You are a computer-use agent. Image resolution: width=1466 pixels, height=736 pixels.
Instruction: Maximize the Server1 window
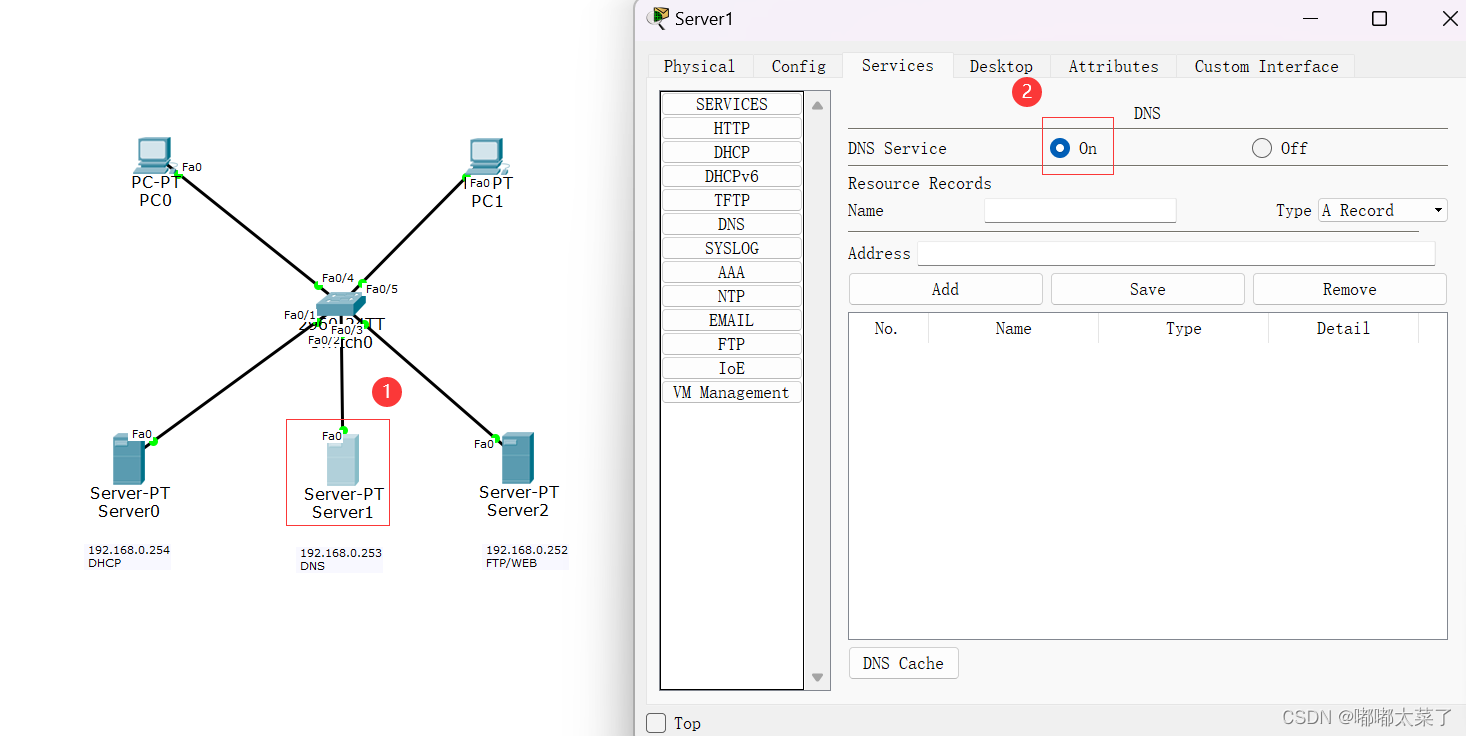1379,18
